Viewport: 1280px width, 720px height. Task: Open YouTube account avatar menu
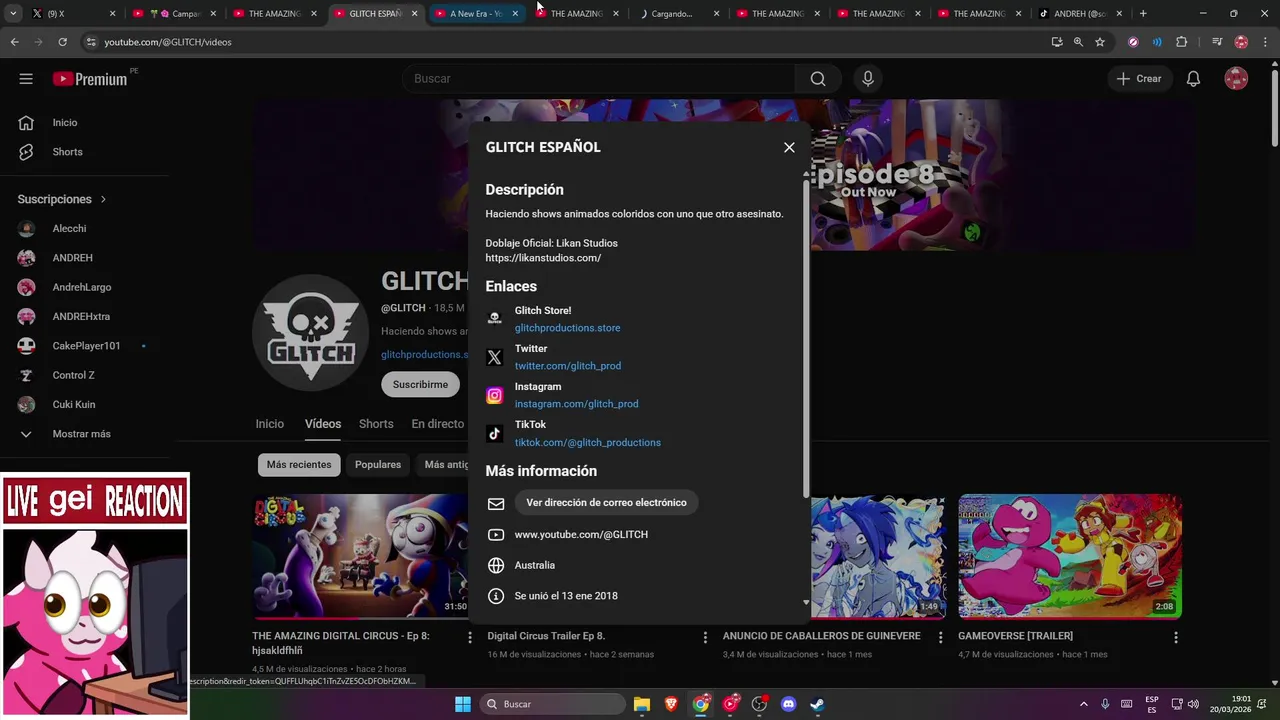tap(1236, 79)
